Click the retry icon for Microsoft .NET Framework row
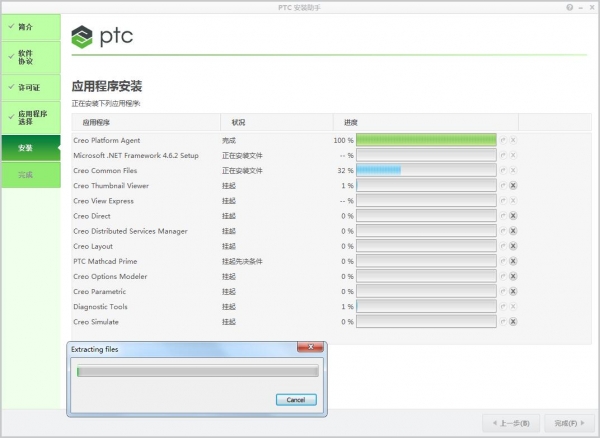 click(503, 155)
